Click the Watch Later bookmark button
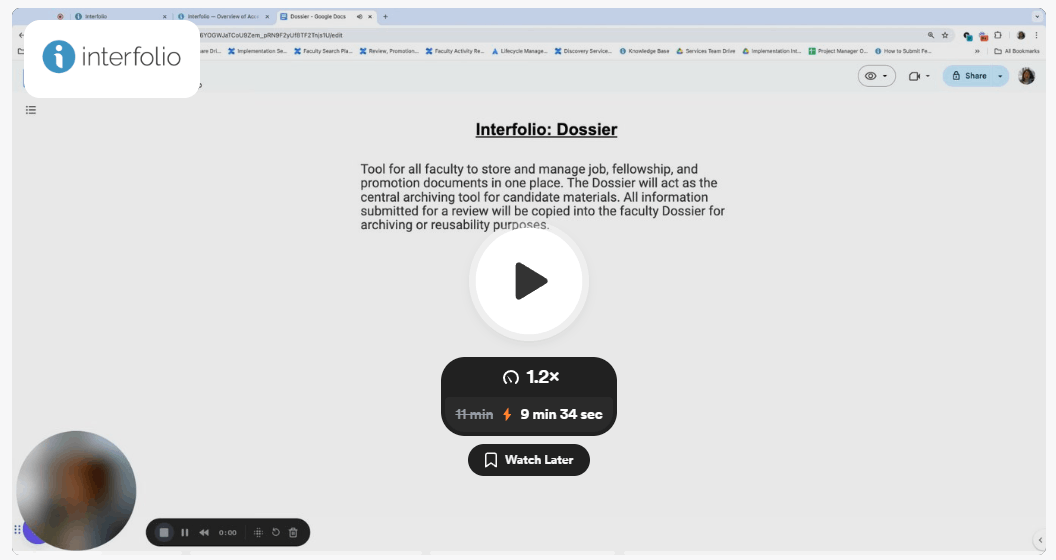The width and height of the screenshot is (1056, 560). [x=528, y=460]
